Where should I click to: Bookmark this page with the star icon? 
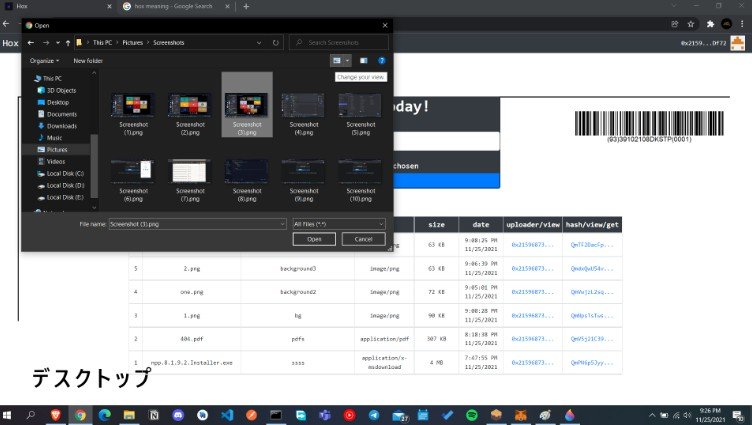pos(691,24)
